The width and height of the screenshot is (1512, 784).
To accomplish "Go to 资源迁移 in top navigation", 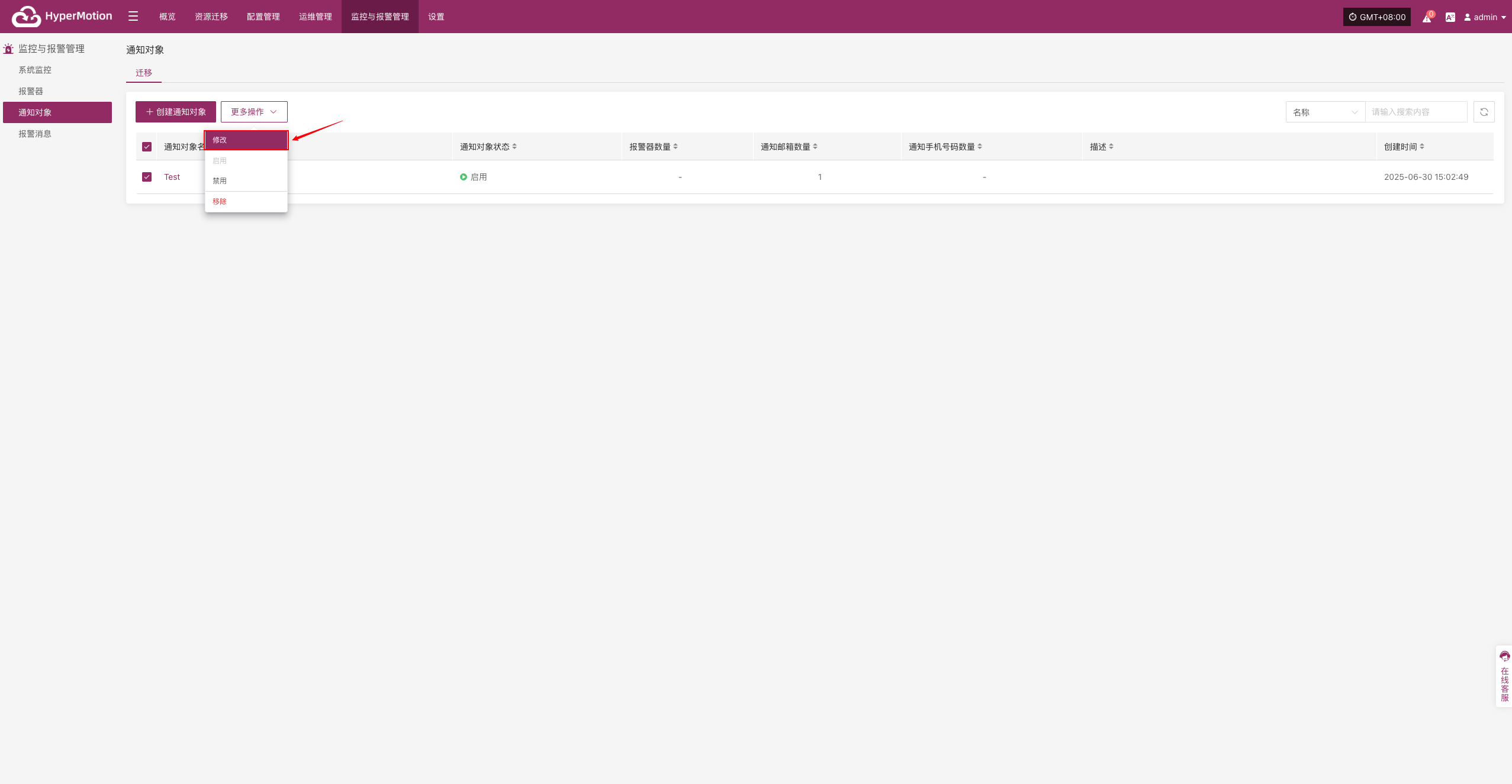I will 211,17.
